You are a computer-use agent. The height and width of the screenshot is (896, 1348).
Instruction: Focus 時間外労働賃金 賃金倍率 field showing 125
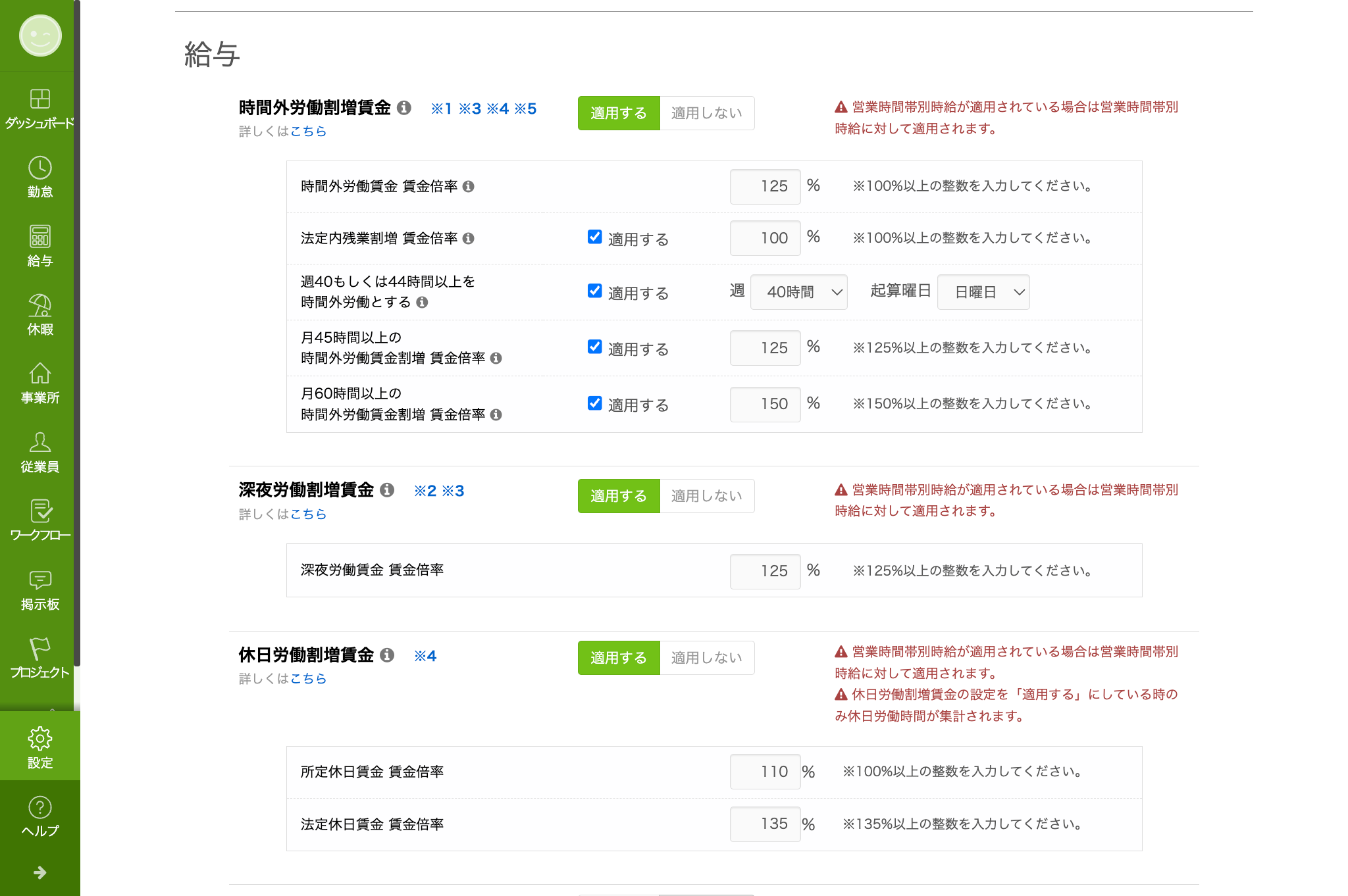(765, 187)
